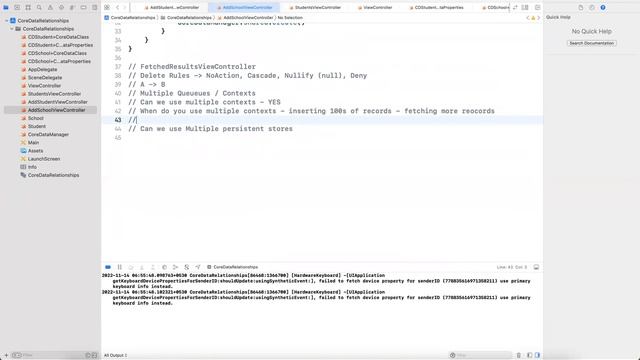640x360 pixels.
Task: Collapse the CoreDataRelationships project root
Action: coord(7,20)
